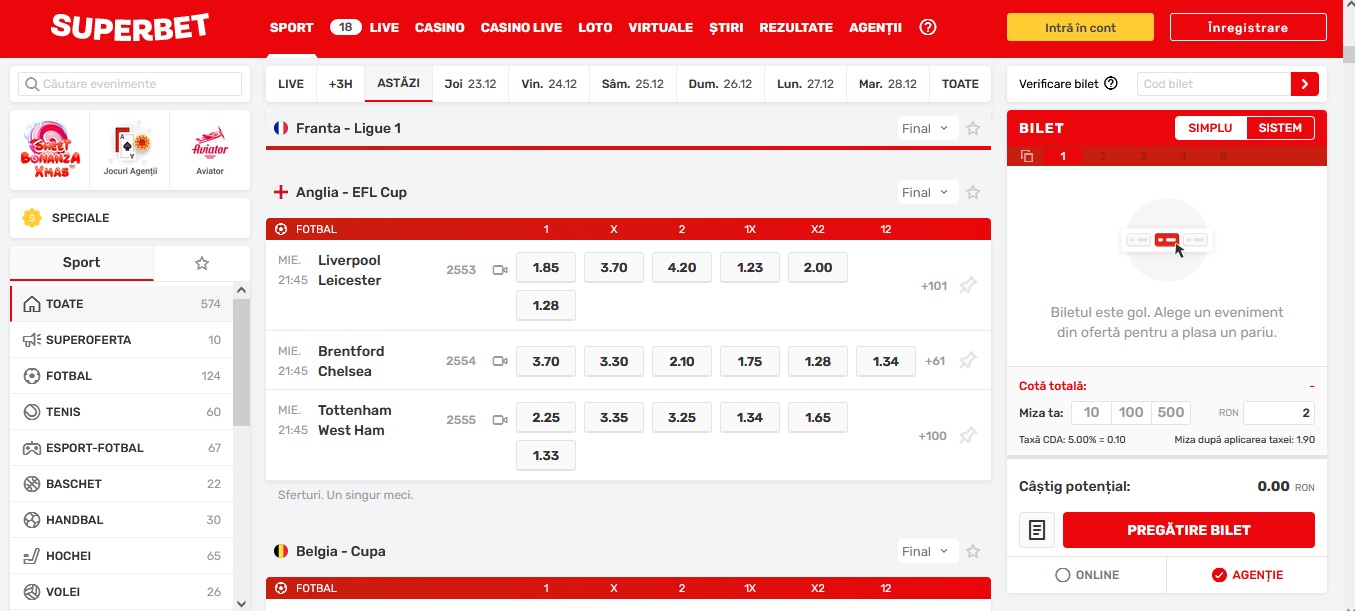Focus the Miza ta stake amount field

pos(1279,413)
